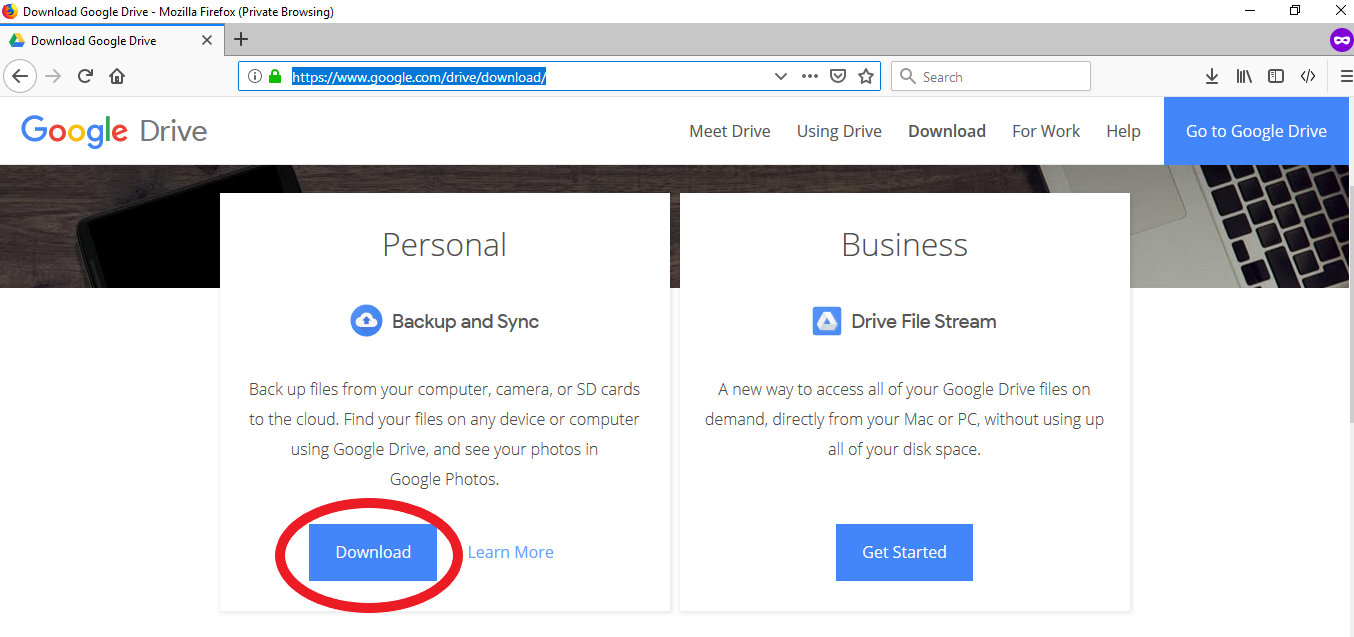Viewport: 1354px width, 637px height.
Task: Download Backup and Sync
Action: point(373,552)
